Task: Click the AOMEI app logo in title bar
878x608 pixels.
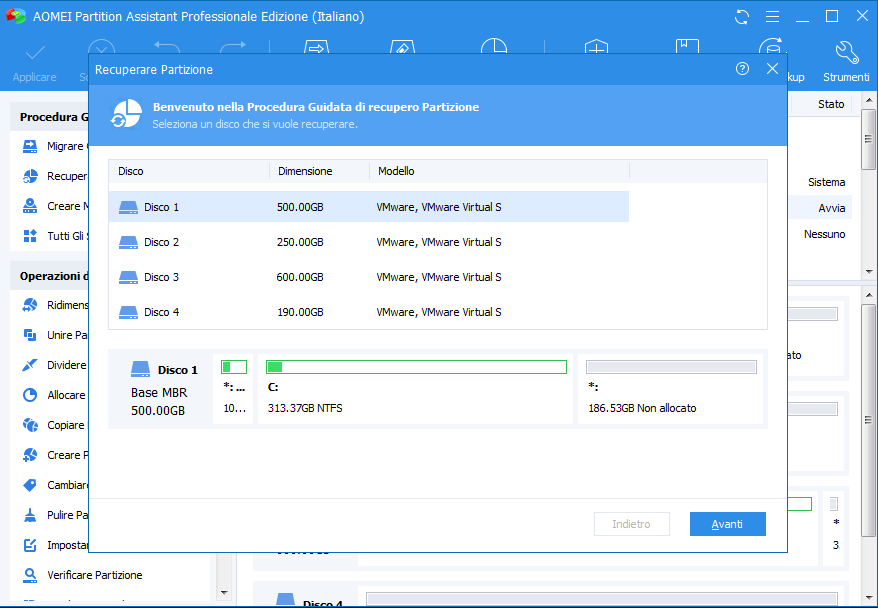Action: click(x=16, y=16)
